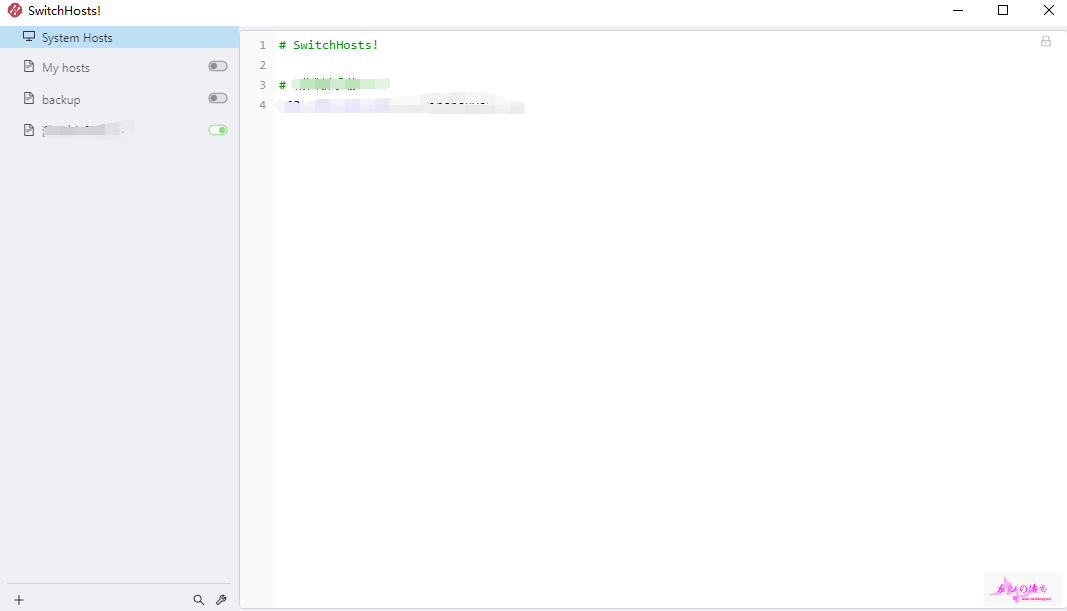Click the file icon next to backup
This screenshot has width=1067, height=611.
point(29,98)
